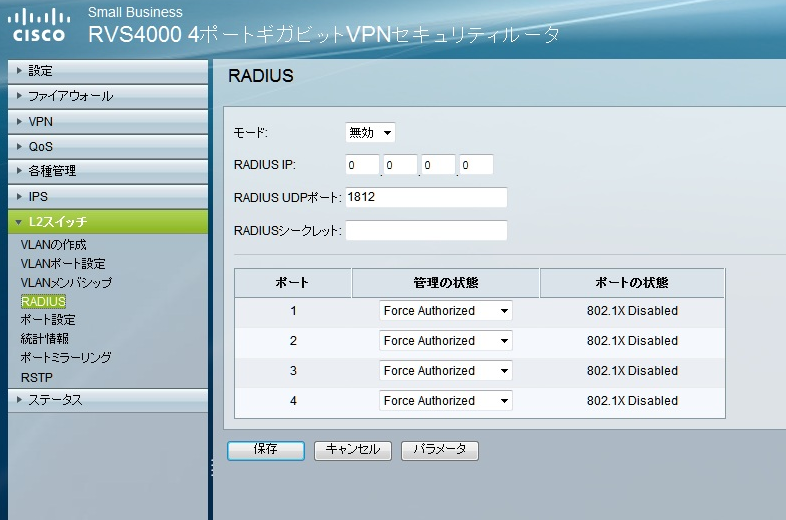This screenshot has width=786, height=520.
Task: Click the third RADIUS IP octet field
Action: coord(438,165)
